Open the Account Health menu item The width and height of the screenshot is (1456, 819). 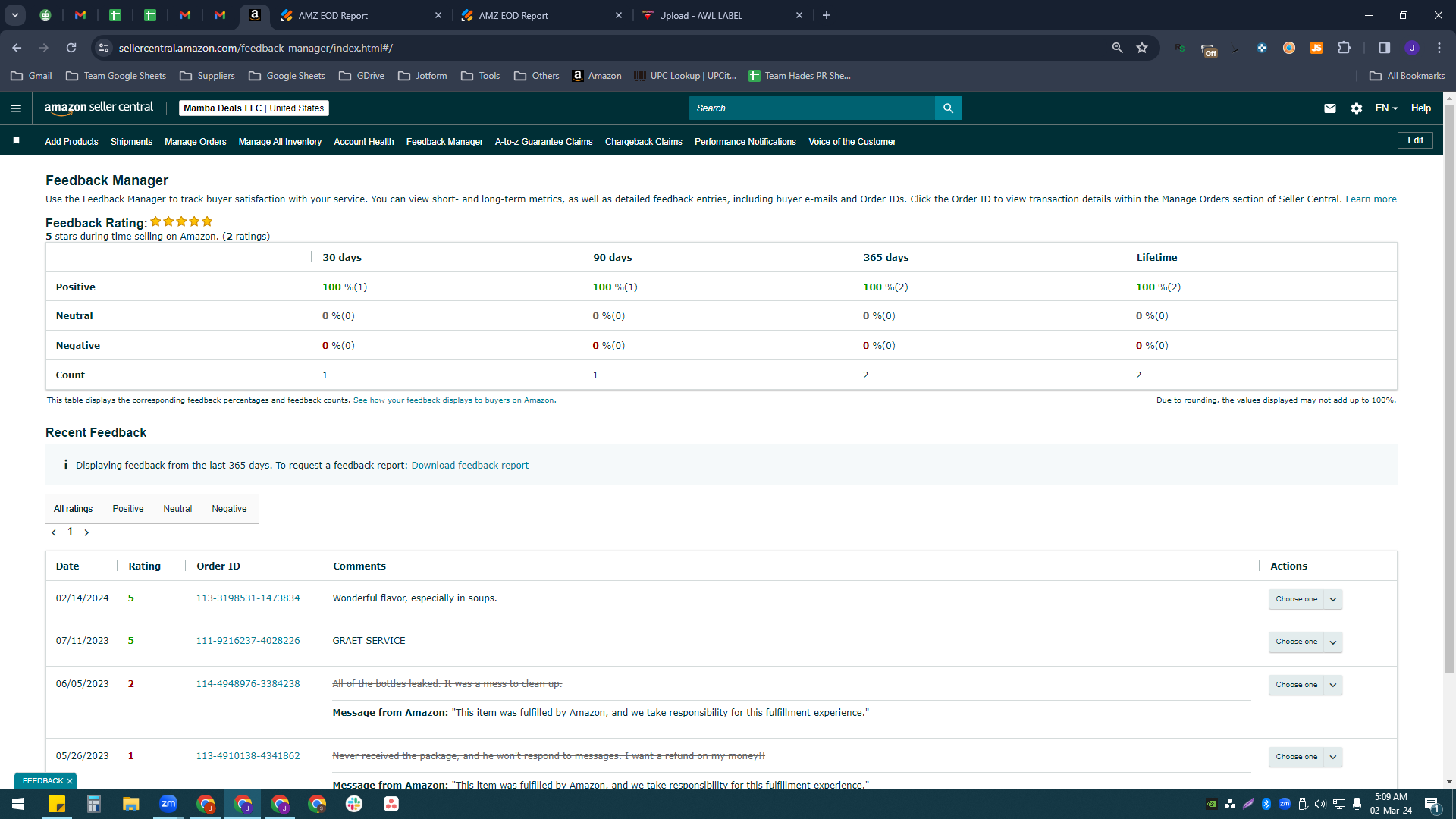(x=364, y=142)
